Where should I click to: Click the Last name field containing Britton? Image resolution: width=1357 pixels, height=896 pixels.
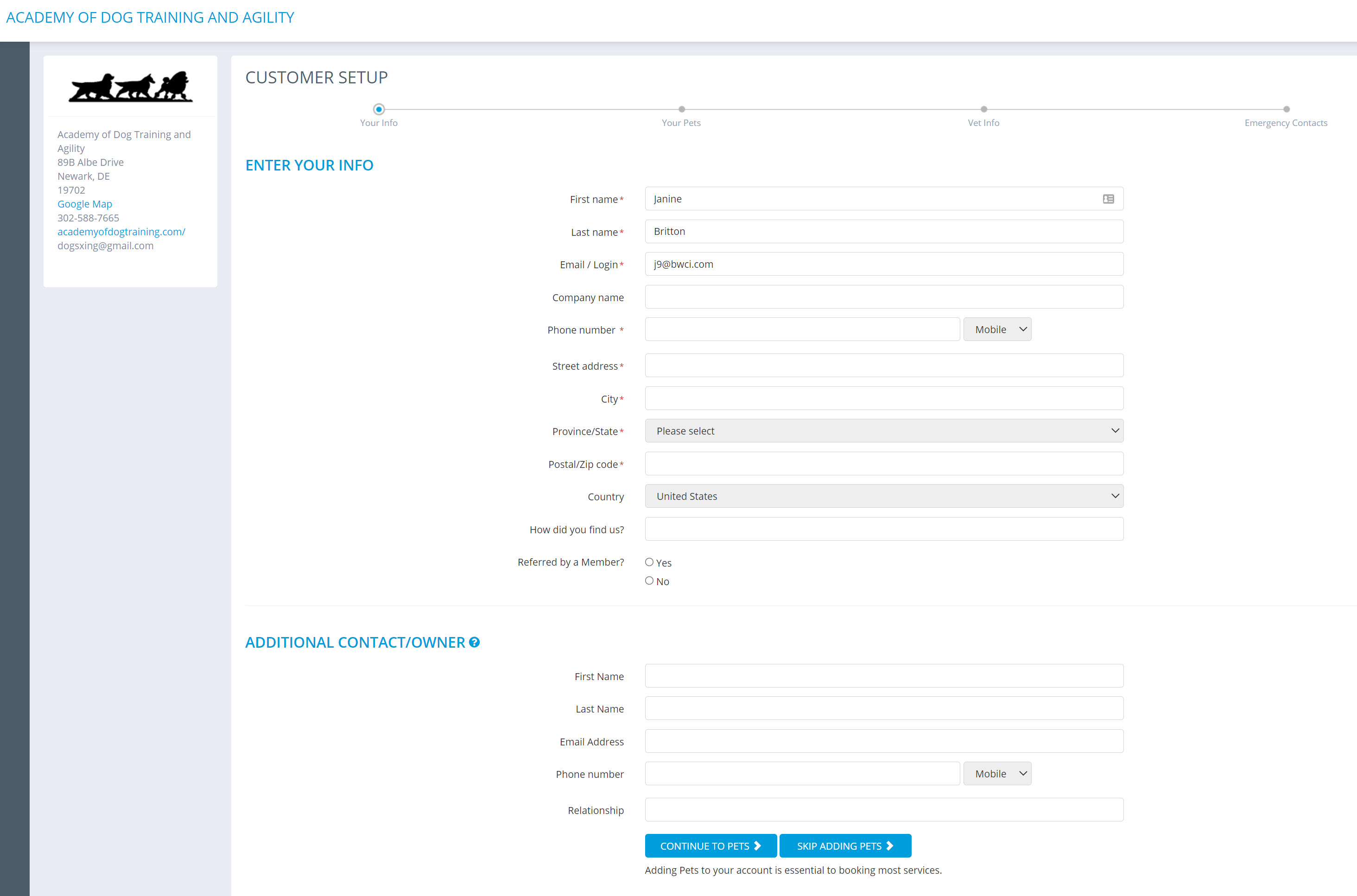click(884, 232)
